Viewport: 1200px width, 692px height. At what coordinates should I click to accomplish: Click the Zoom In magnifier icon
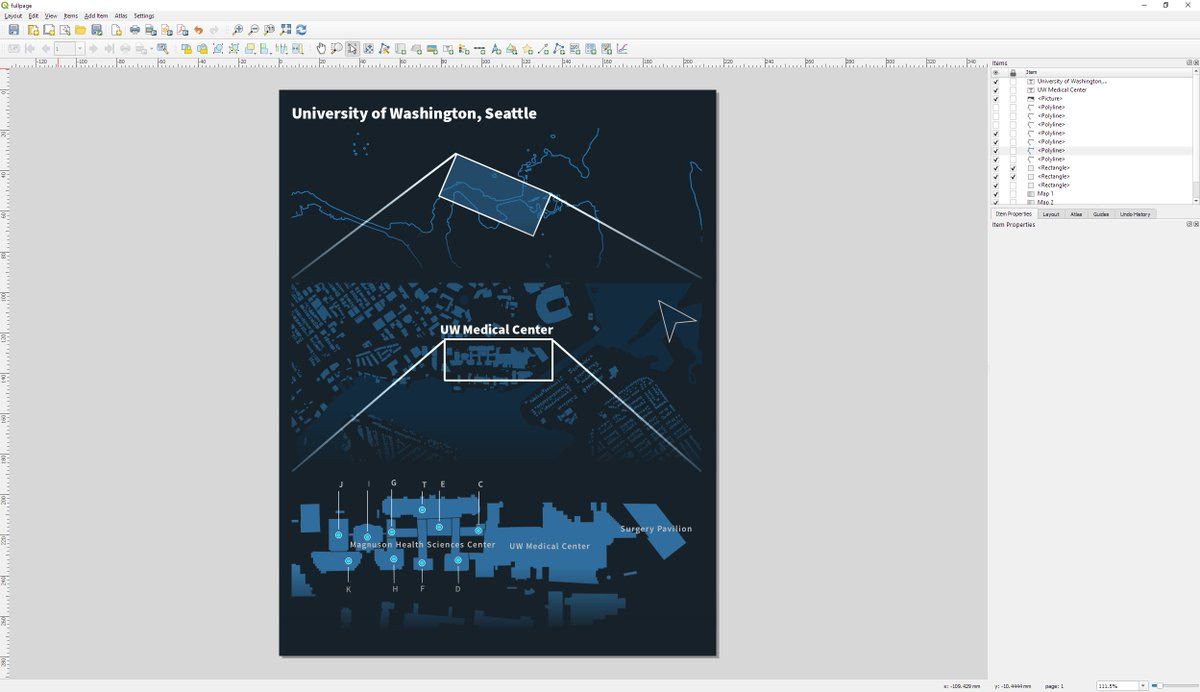238,30
